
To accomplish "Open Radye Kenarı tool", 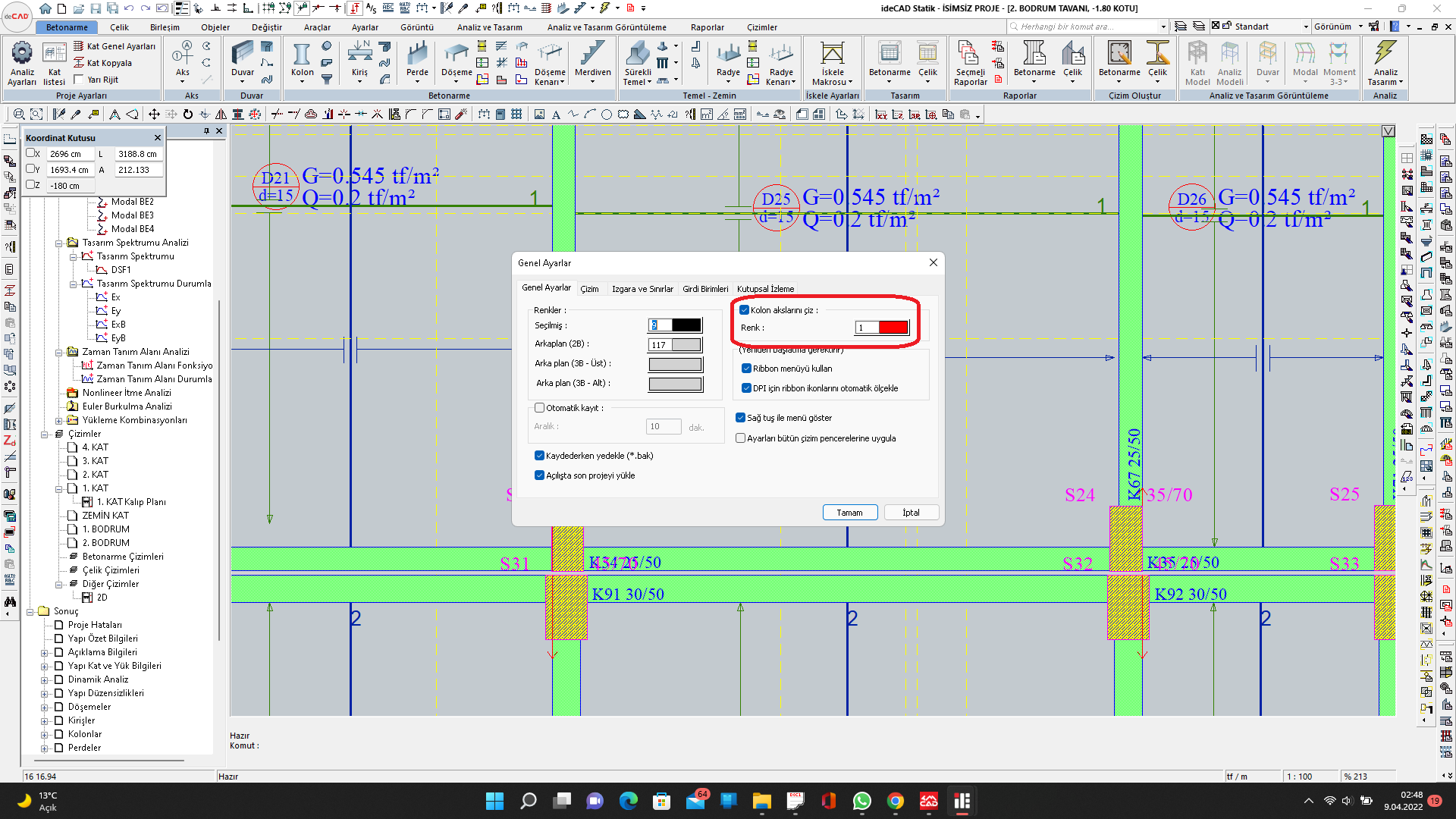I will tap(781, 63).
